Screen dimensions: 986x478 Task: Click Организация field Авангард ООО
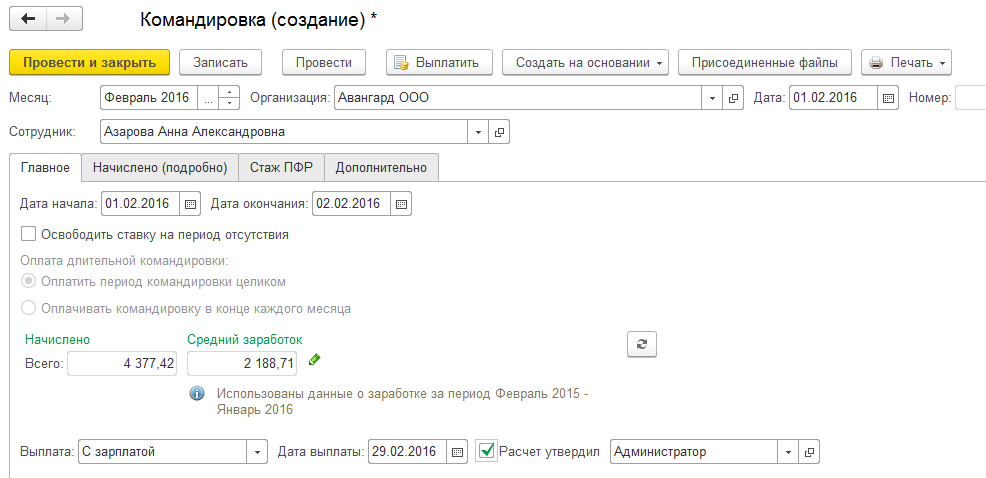tap(519, 98)
